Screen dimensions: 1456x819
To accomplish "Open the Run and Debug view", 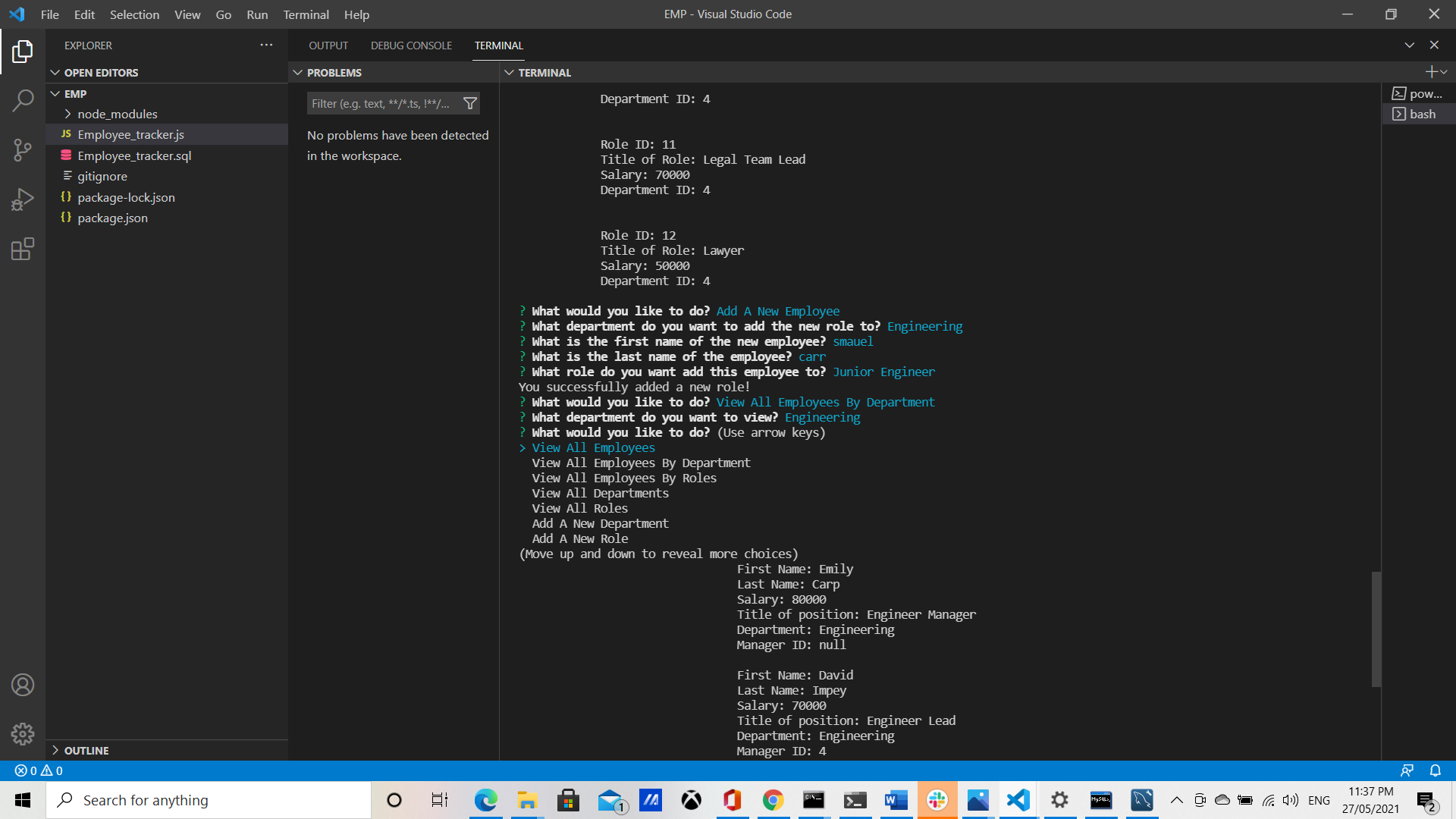I will (23, 199).
